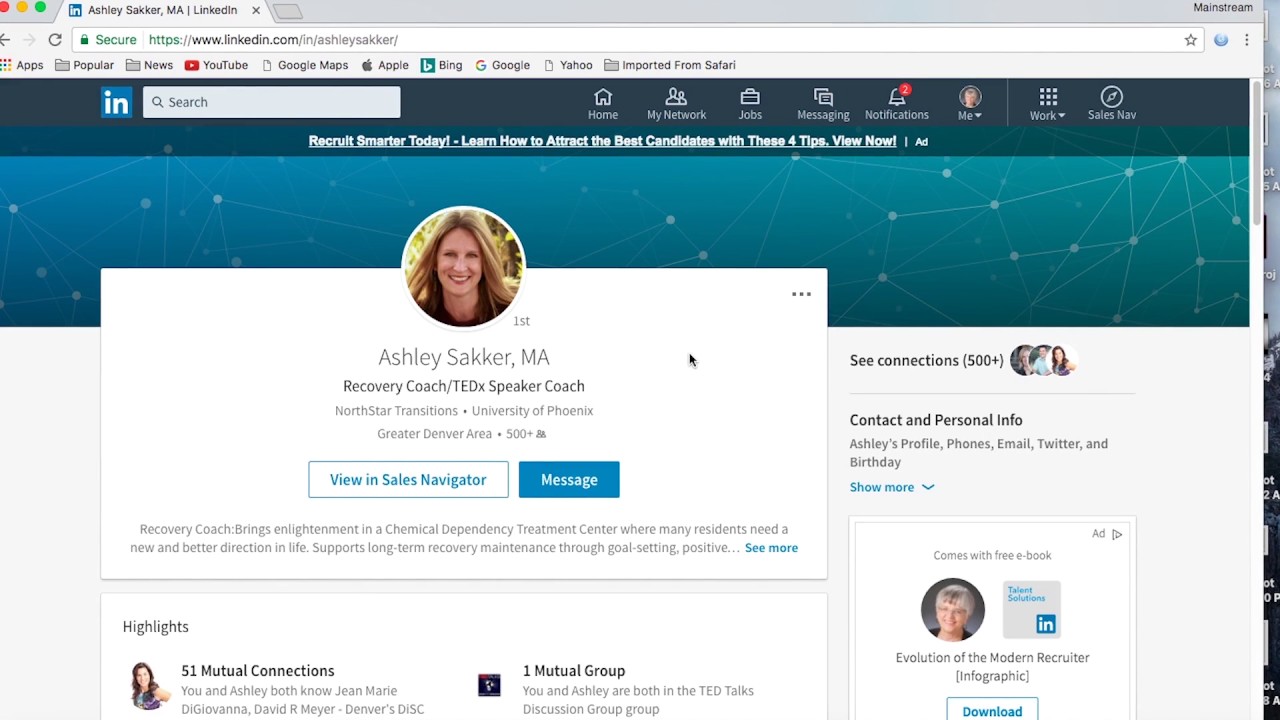Expand the Work apps grid menu
Viewport: 1280px width, 720px height.
[x=1047, y=103]
